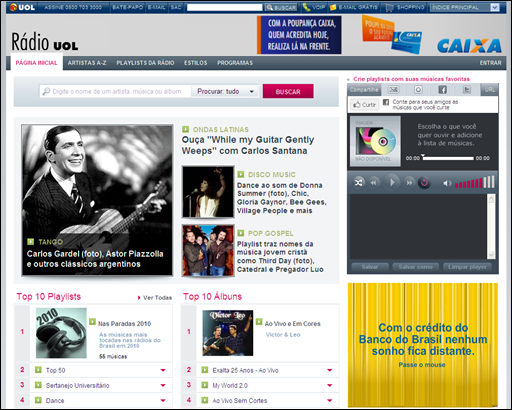Open the Third Day band photo thumbnail

(x=208, y=250)
